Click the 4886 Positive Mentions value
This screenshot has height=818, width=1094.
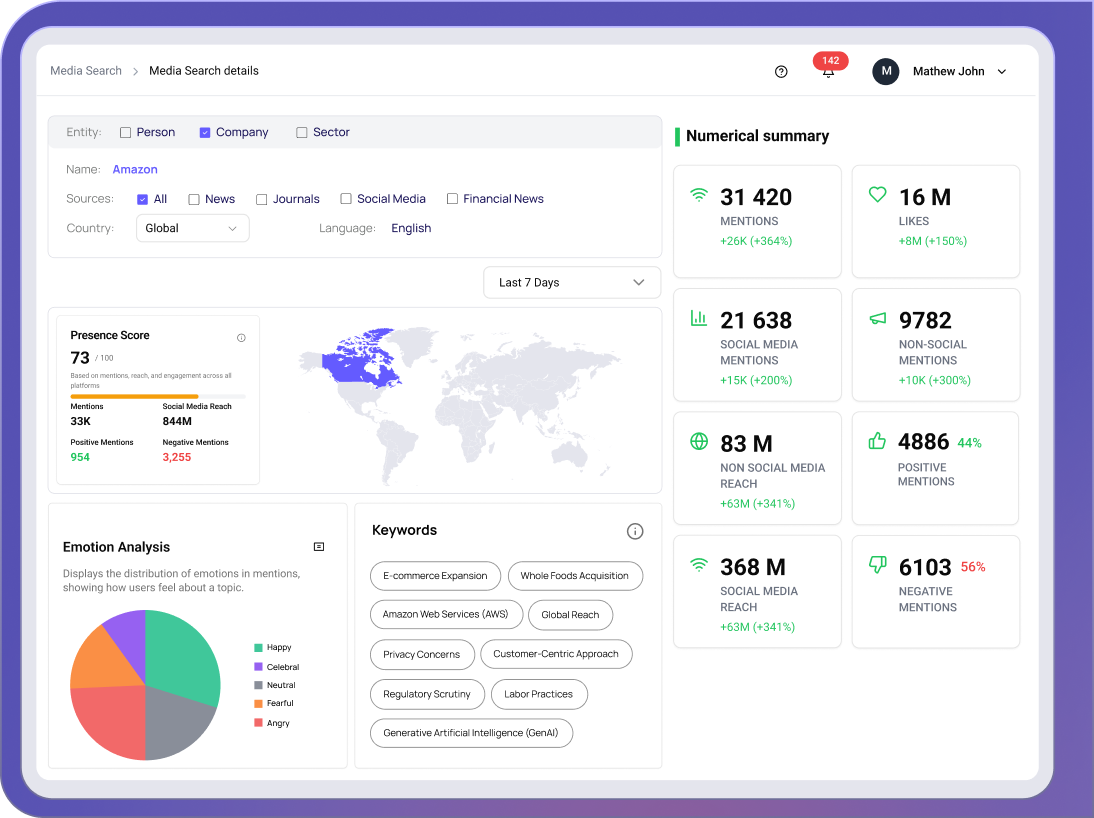[924, 442]
